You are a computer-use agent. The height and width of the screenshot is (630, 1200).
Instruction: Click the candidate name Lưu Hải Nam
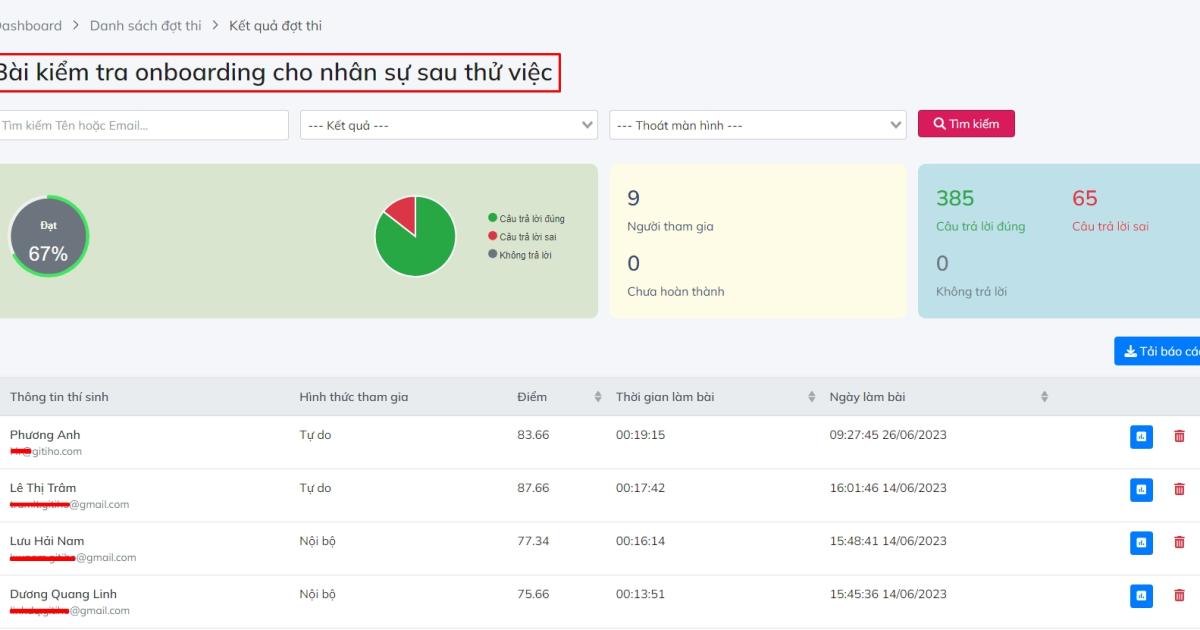[x=47, y=541]
